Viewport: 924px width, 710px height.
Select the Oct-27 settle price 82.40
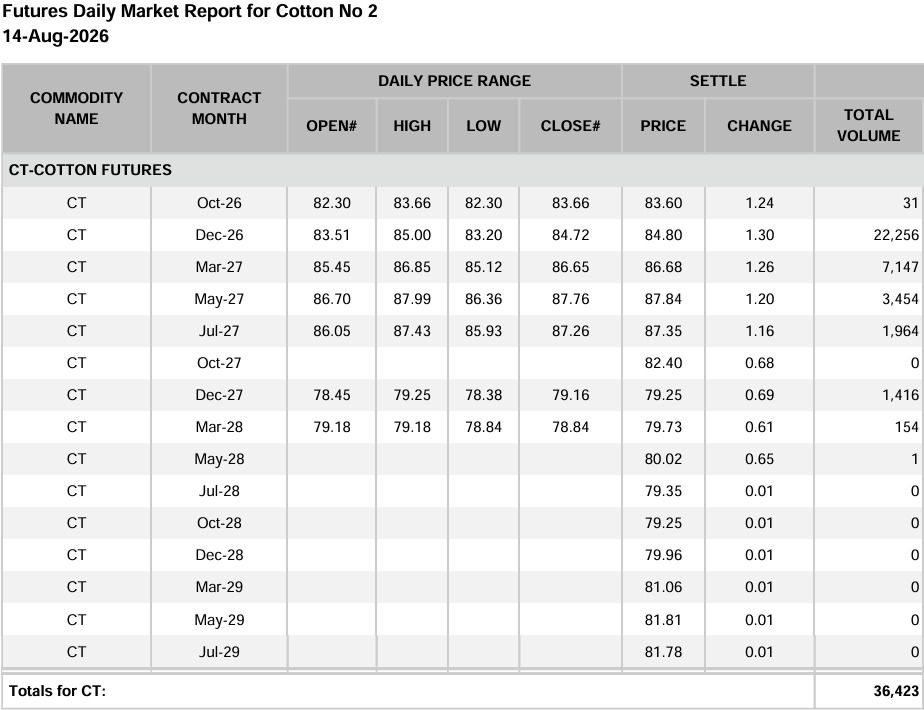pos(663,363)
